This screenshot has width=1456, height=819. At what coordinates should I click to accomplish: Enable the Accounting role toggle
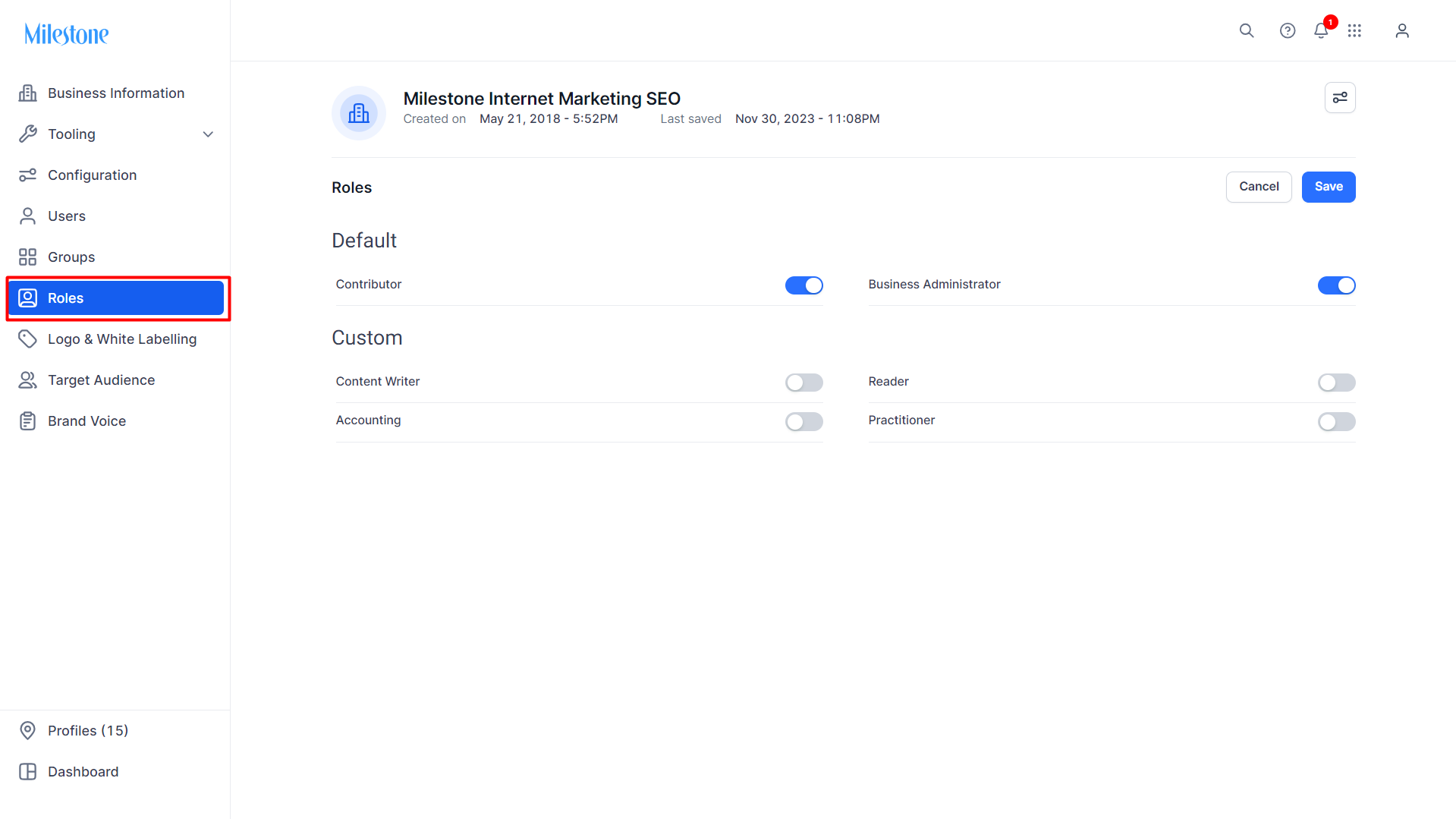coord(804,421)
